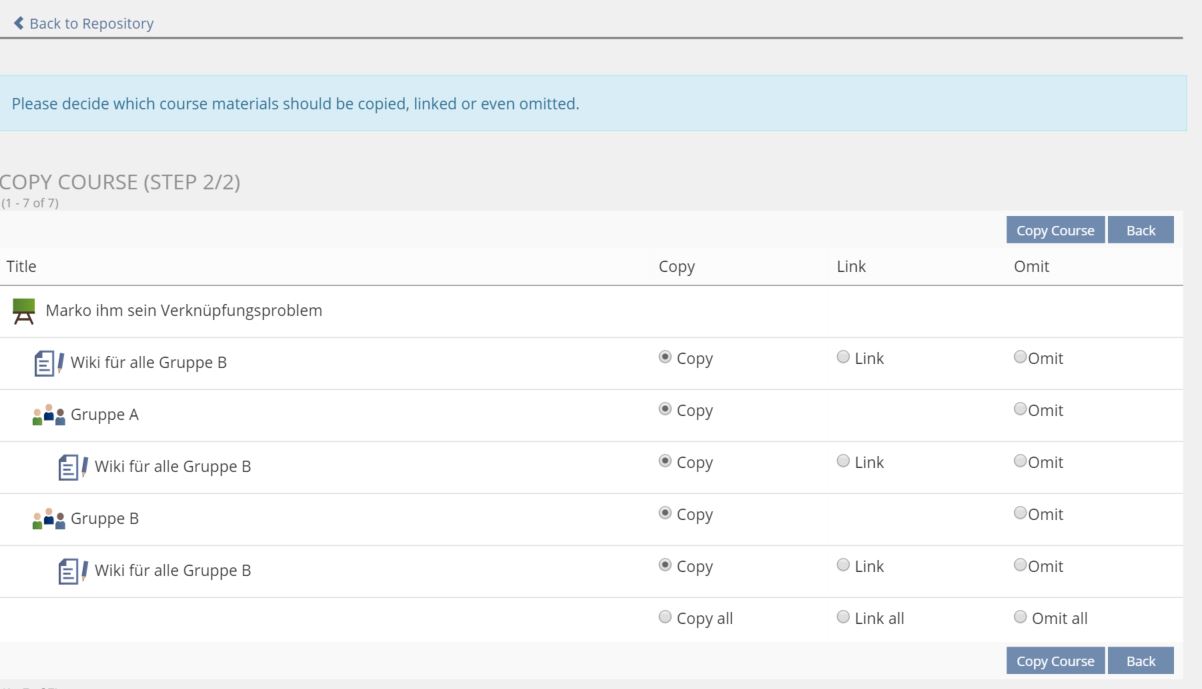Image resolution: width=1202 pixels, height=689 pixels.
Task: Select Link for the first wiki row
Action: tap(843, 358)
